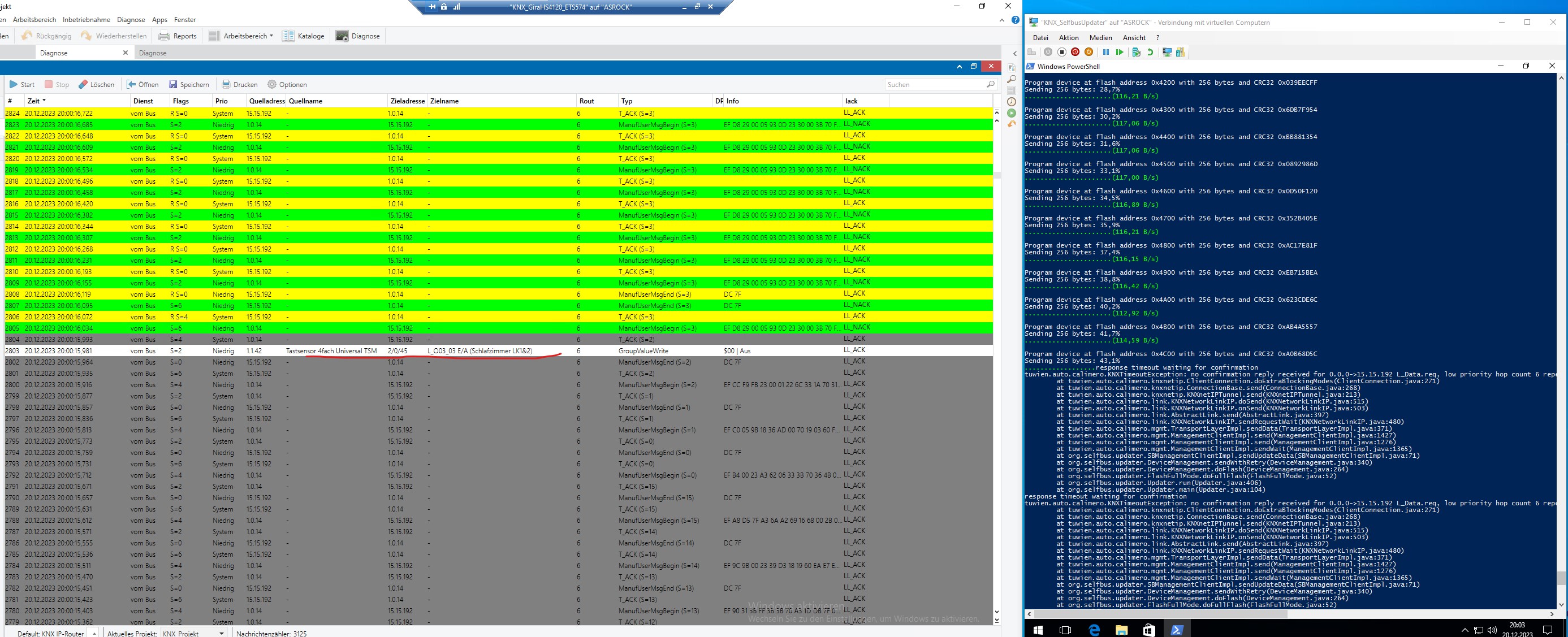Expand the Arbeitsbereich toolbar dropdown
Viewport: 1568px width, 637px height.
tap(271, 36)
